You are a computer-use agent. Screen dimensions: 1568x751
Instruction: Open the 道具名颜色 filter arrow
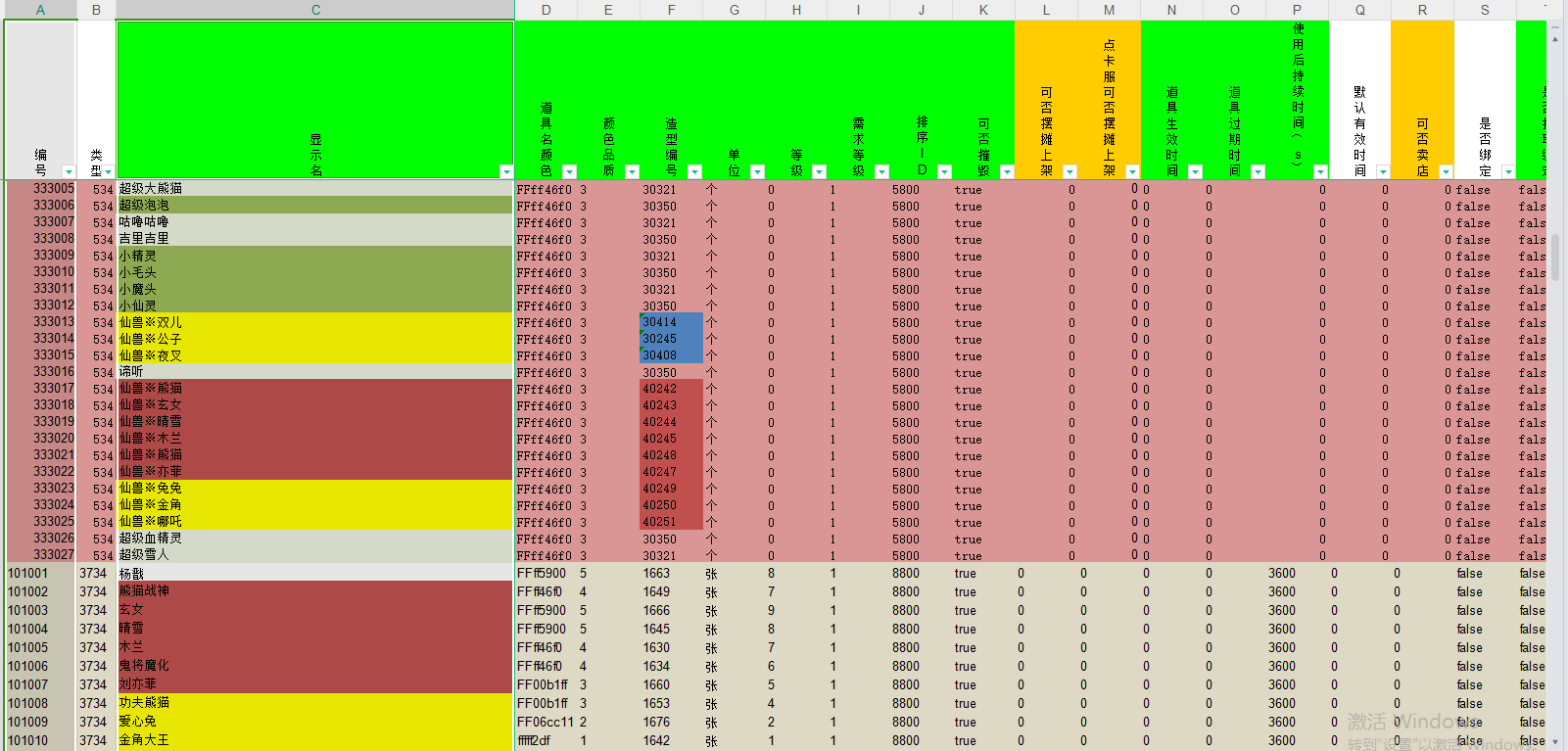pos(569,171)
